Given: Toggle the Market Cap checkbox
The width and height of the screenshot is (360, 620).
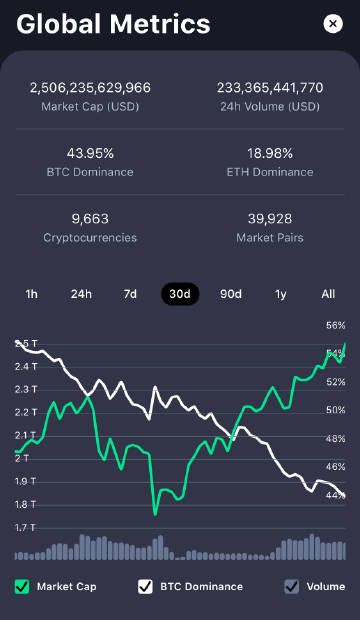Looking at the screenshot, I should pos(22,586).
